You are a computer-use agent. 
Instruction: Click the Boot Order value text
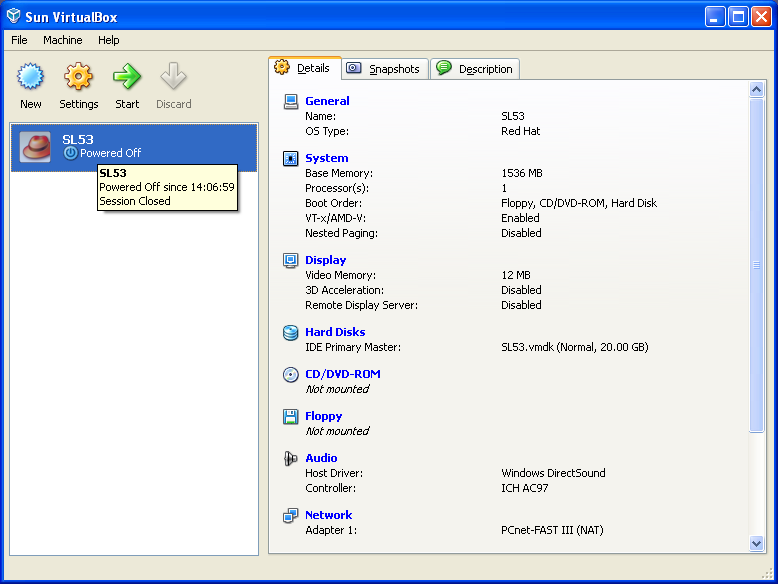(579, 203)
